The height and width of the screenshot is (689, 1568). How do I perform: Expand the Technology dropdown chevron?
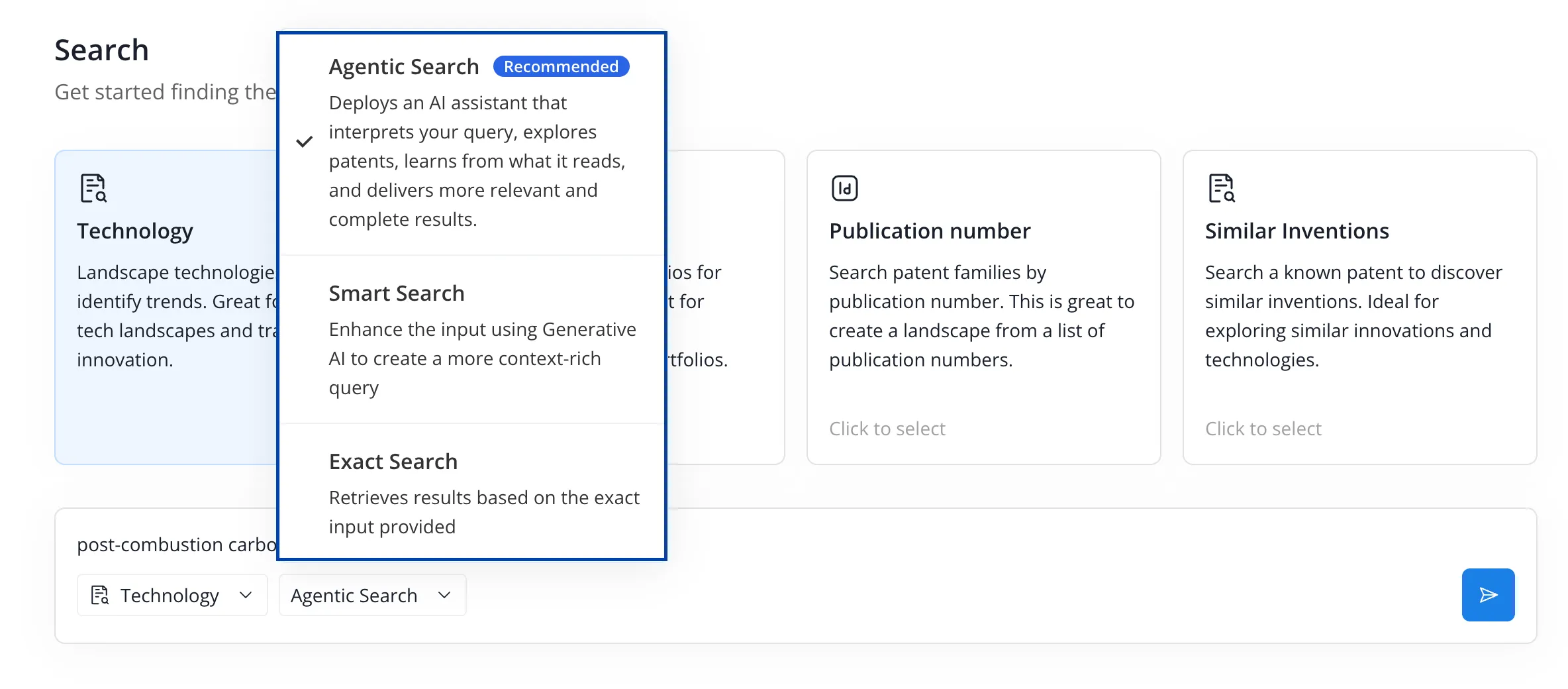point(246,595)
